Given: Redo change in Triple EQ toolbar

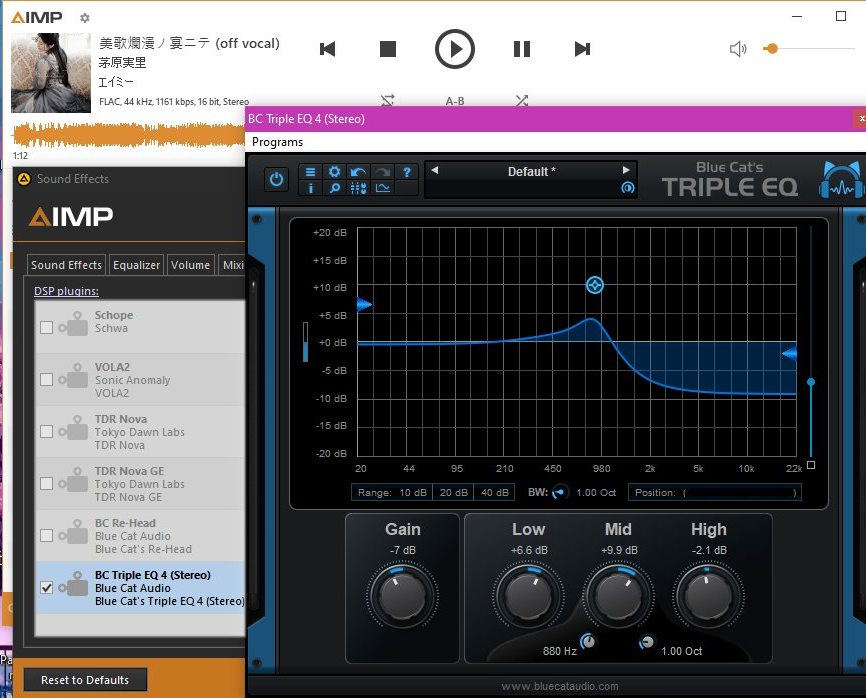Looking at the screenshot, I should click(x=382, y=172).
